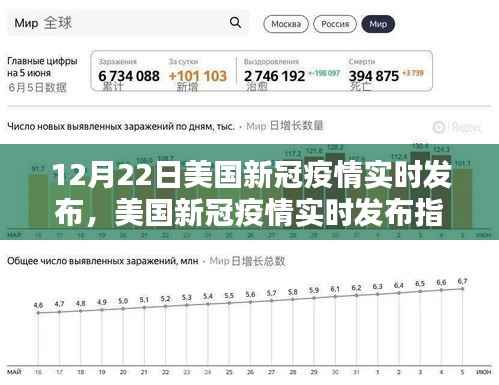Click the 6 734 088 total infections figure
The width and height of the screenshot is (499, 385).
(129, 76)
